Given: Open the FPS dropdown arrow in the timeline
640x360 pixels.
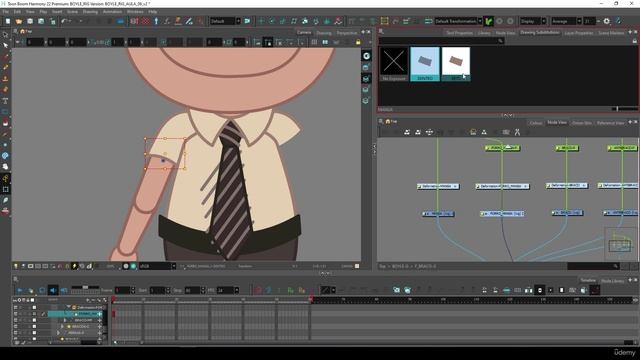Looking at the screenshot, I should tap(236, 290).
